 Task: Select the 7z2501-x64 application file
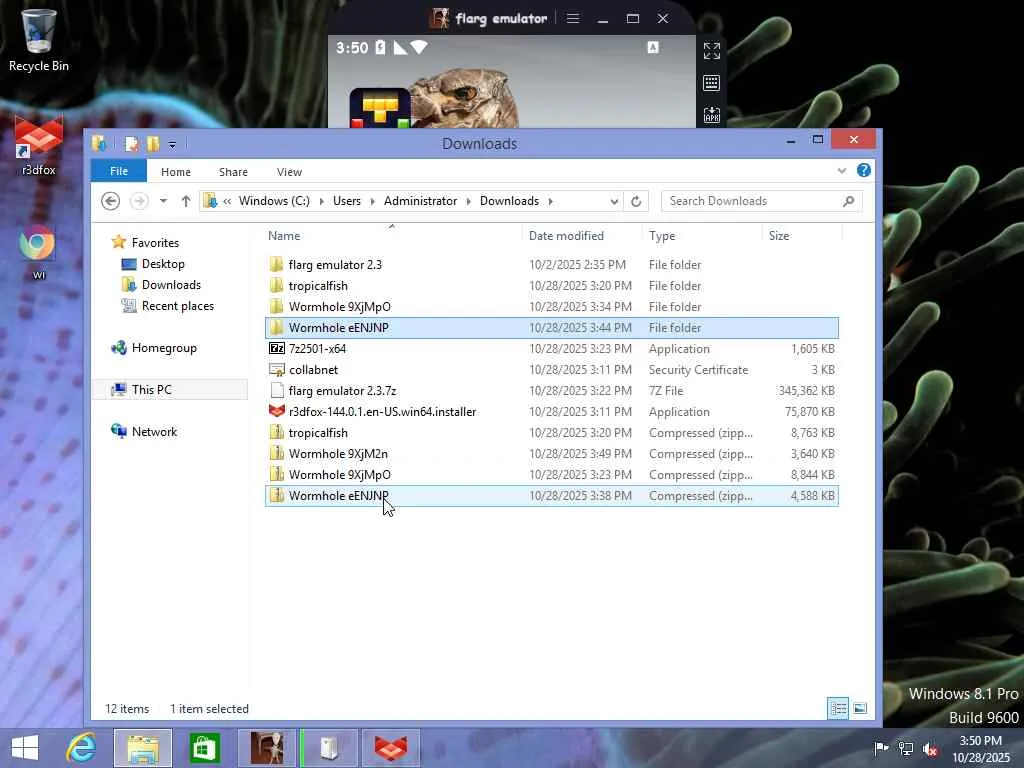point(552,349)
